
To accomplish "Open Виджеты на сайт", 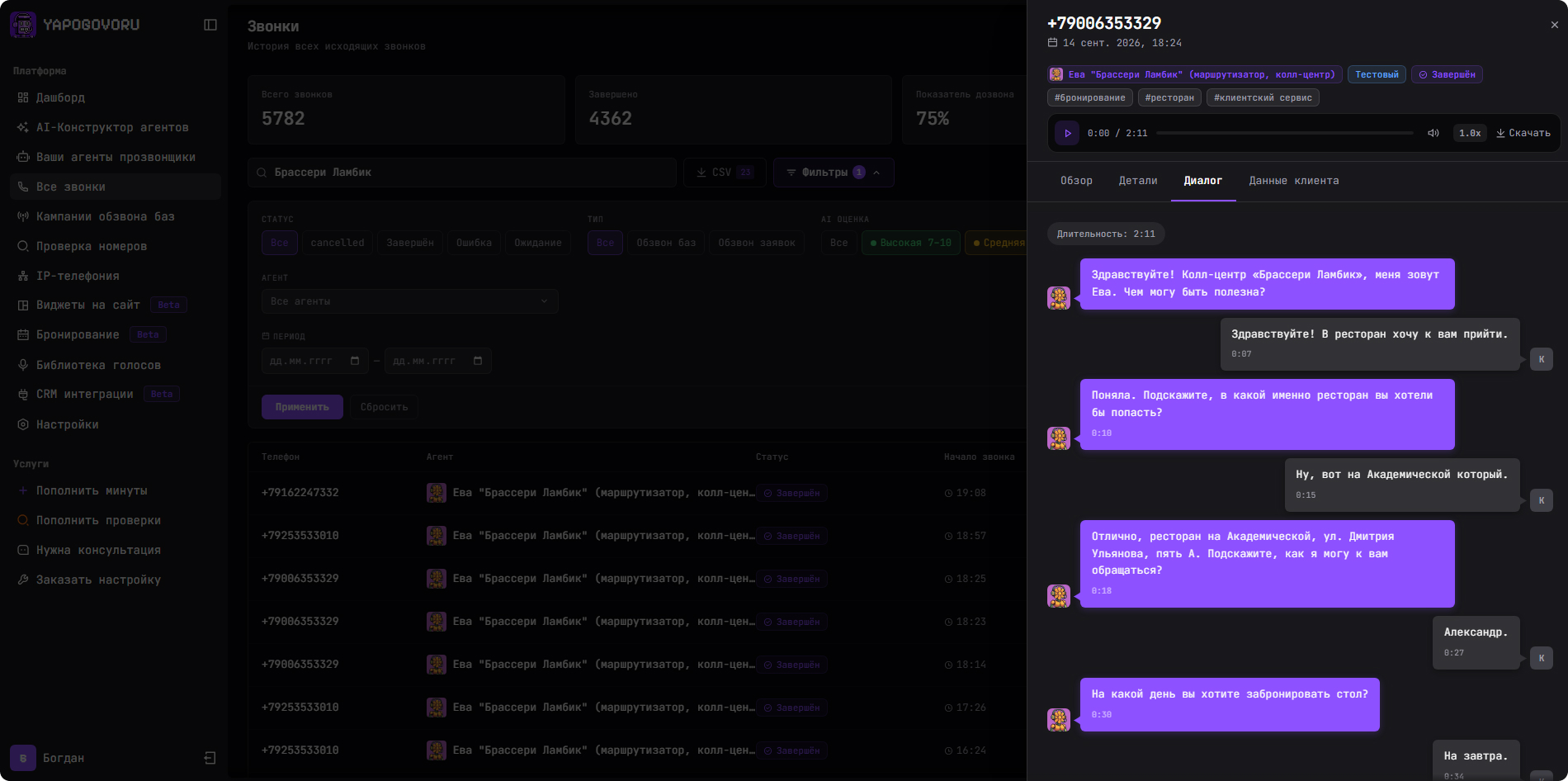I will (116, 305).
